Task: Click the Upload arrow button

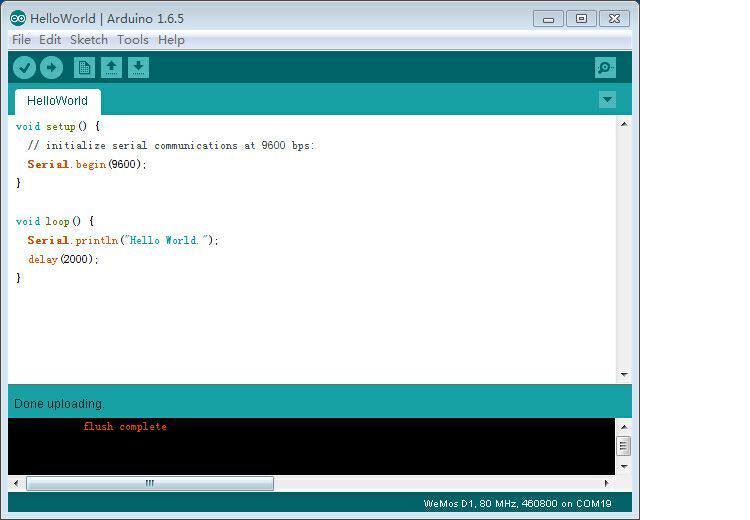Action: point(52,67)
